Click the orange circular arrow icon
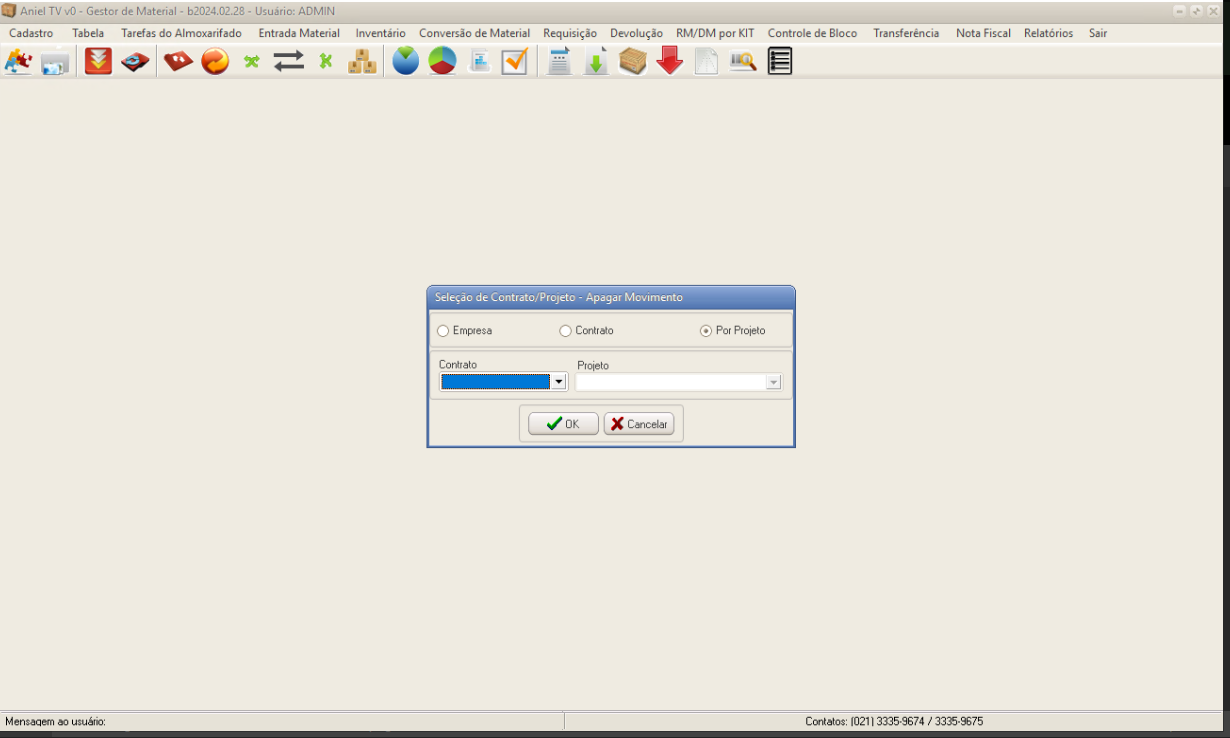 (215, 62)
